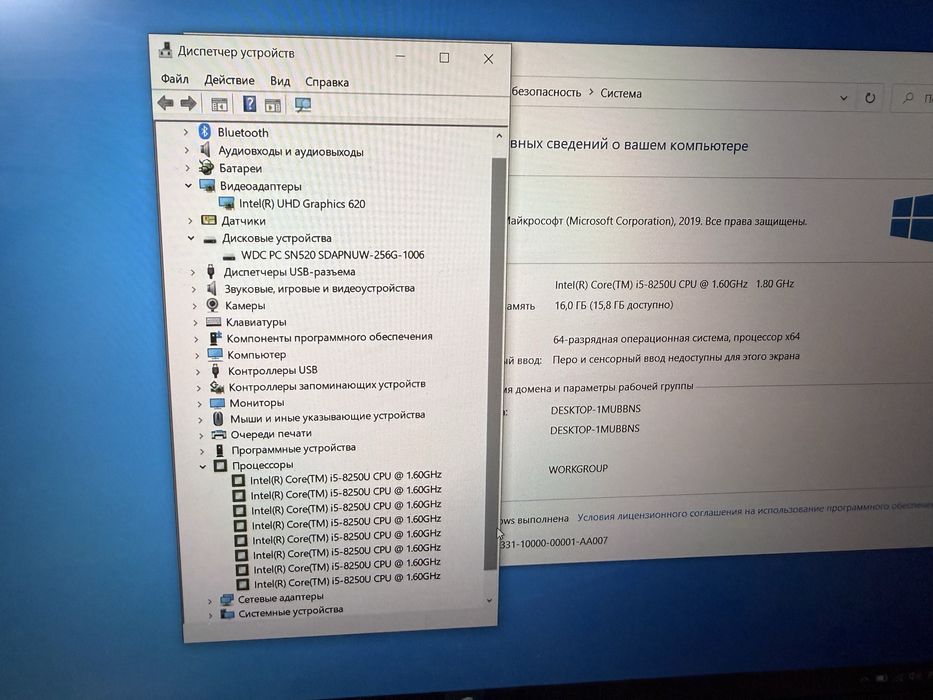Expand the Диспетчеры USB-разъема node
This screenshot has width=933, height=700.
(192, 272)
